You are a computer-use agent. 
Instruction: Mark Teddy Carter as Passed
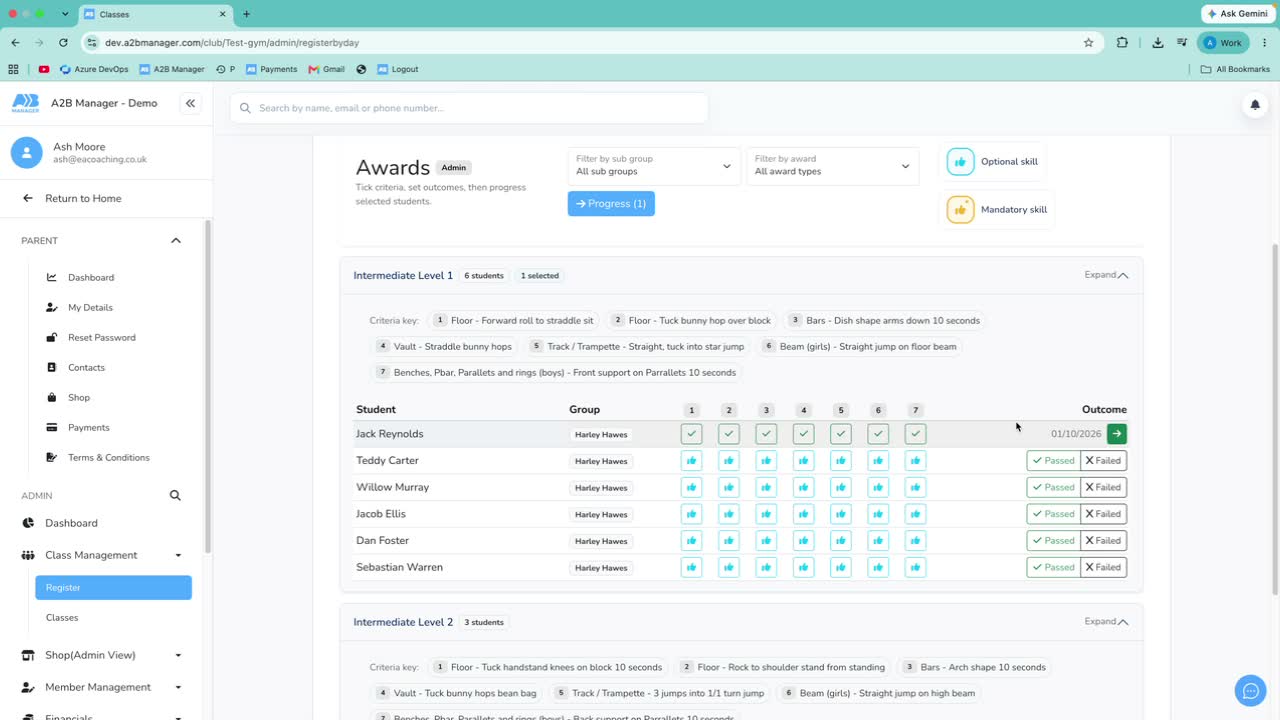(x=1054, y=461)
